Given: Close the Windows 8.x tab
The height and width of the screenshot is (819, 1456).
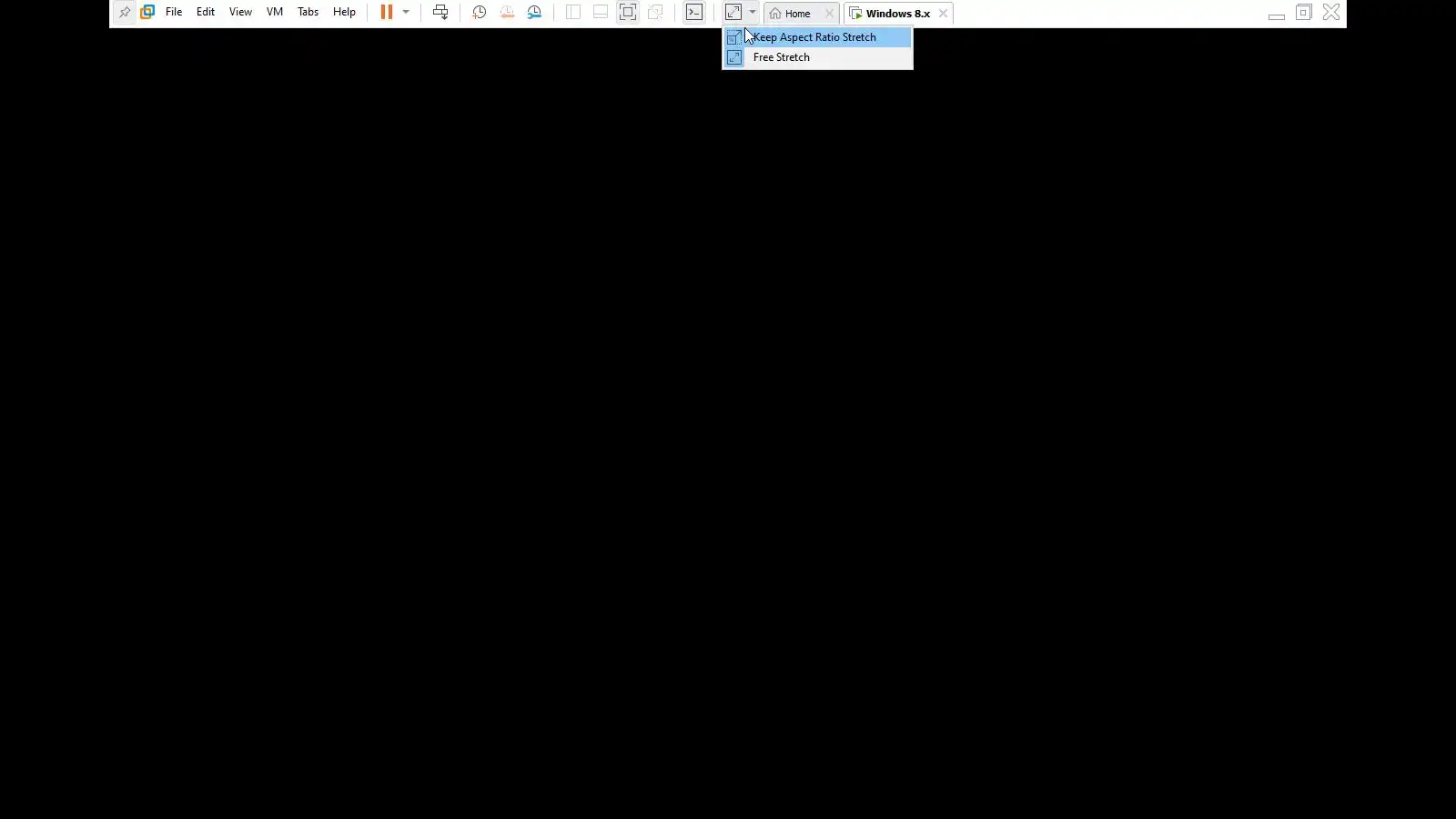Looking at the screenshot, I should pyautogui.click(x=944, y=14).
